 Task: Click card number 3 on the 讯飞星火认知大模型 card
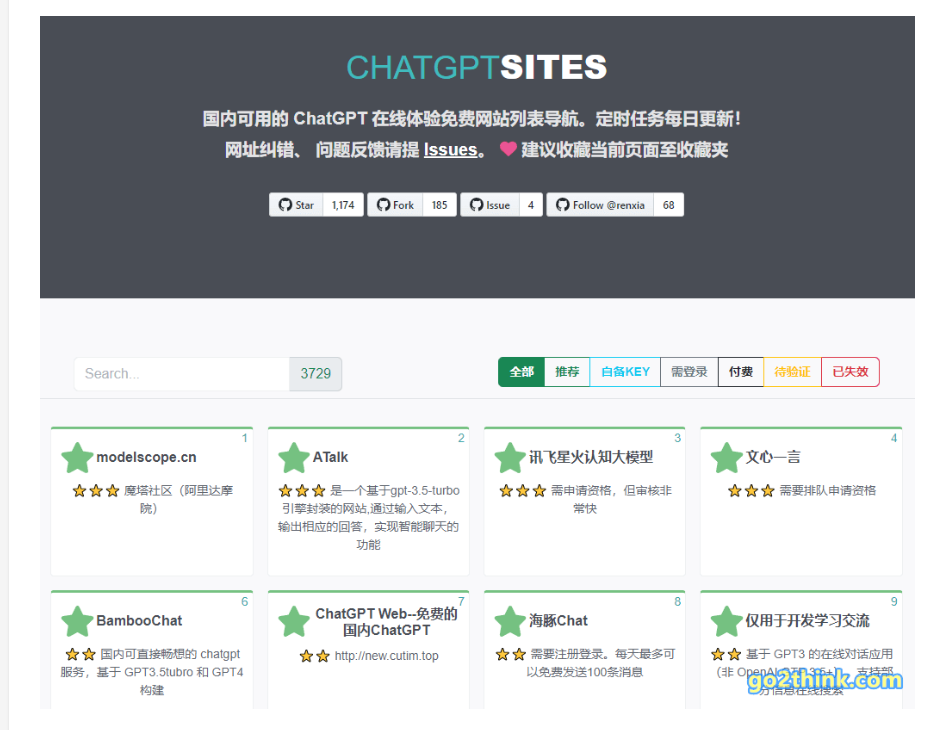point(678,438)
